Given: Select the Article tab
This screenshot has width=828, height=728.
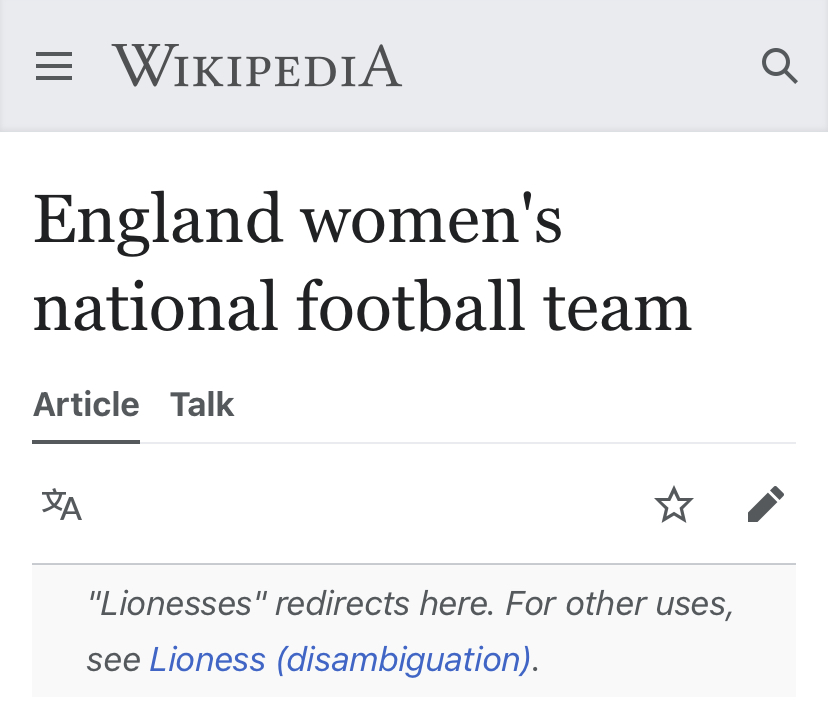Looking at the screenshot, I should pos(86,405).
